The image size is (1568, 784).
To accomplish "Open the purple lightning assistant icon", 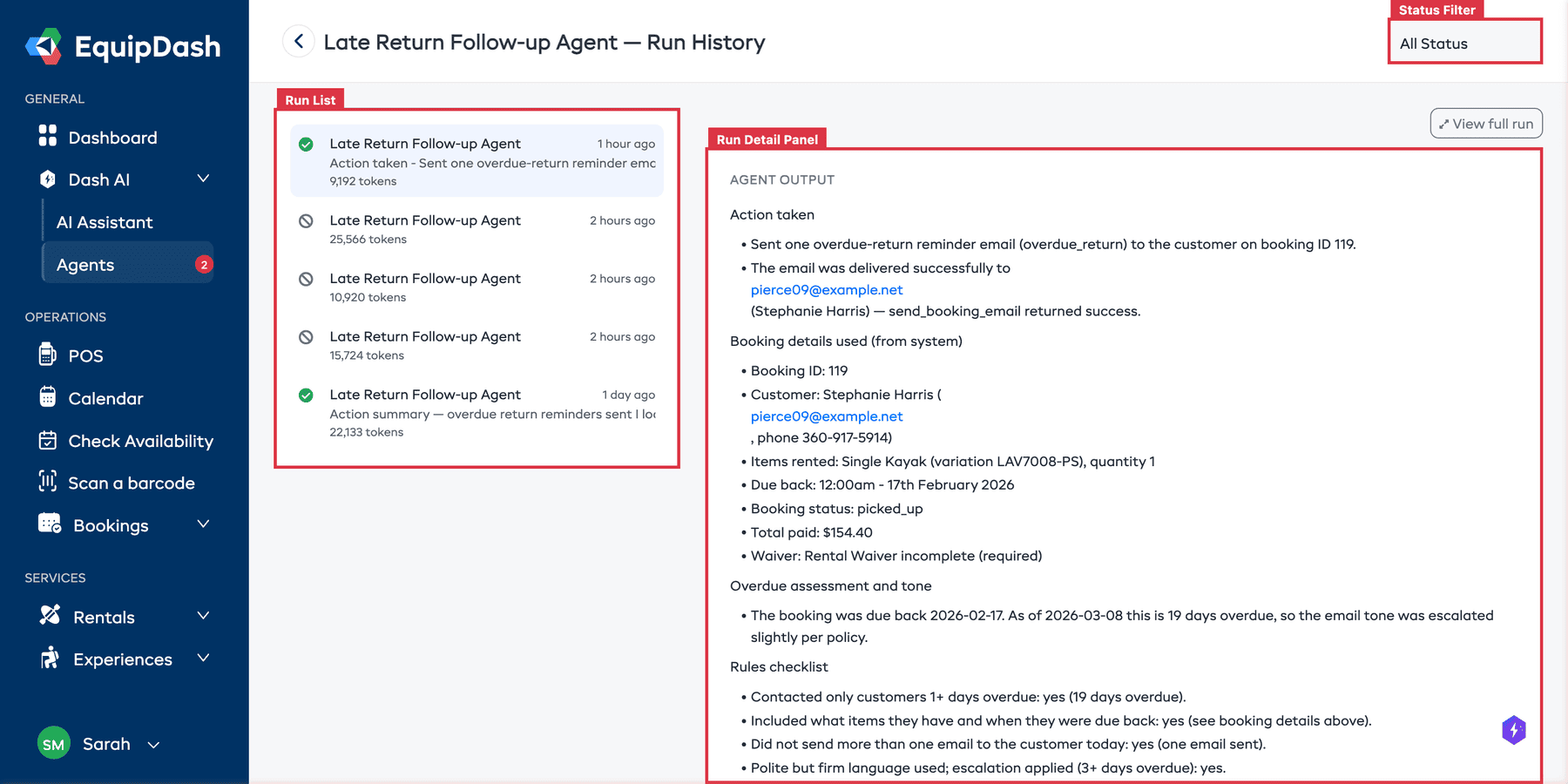I will point(1513,730).
